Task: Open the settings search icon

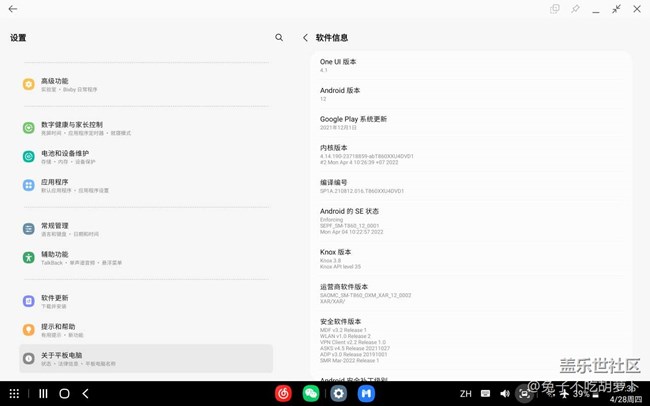Action: coord(279,38)
